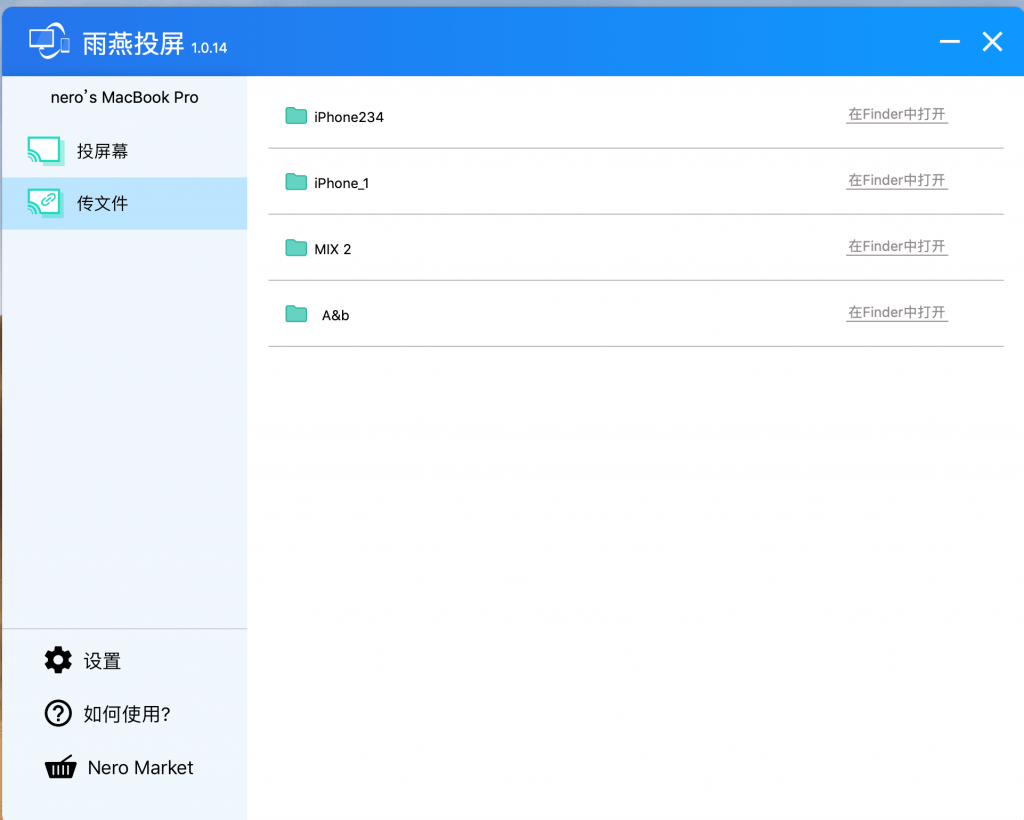This screenshot has width=1024, height=820.
Task: Click the 传文件 file transfer icon
Action: click(45, 203)
